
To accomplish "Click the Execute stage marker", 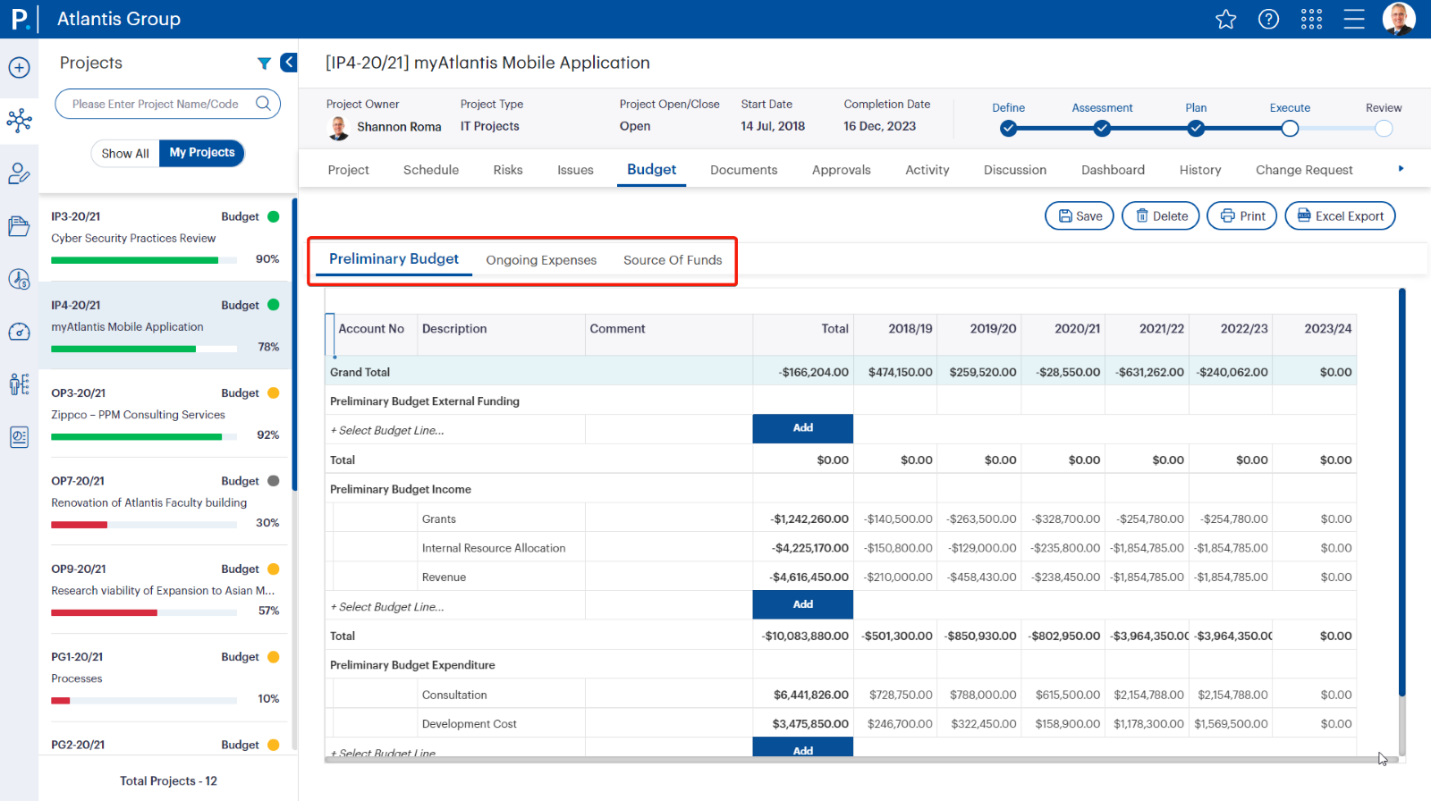I will coord(1290,128).
